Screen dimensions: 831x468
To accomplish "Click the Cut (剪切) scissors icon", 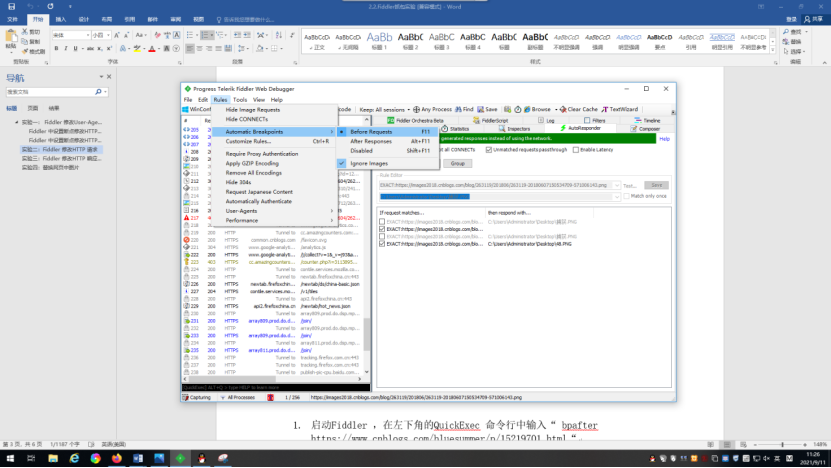I will (25, 32).
